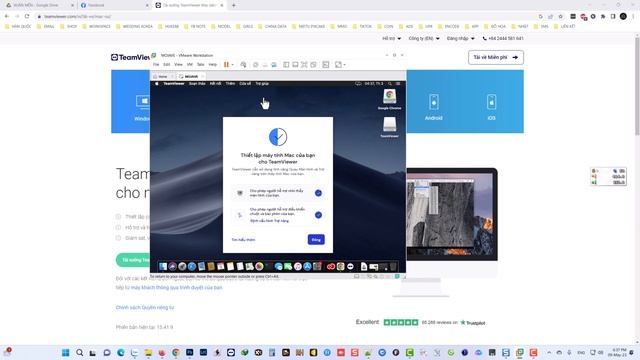This screenshot has height=360, width=640.
Task: Click the Windows taskbar search icon
Action: pos(80,353)
